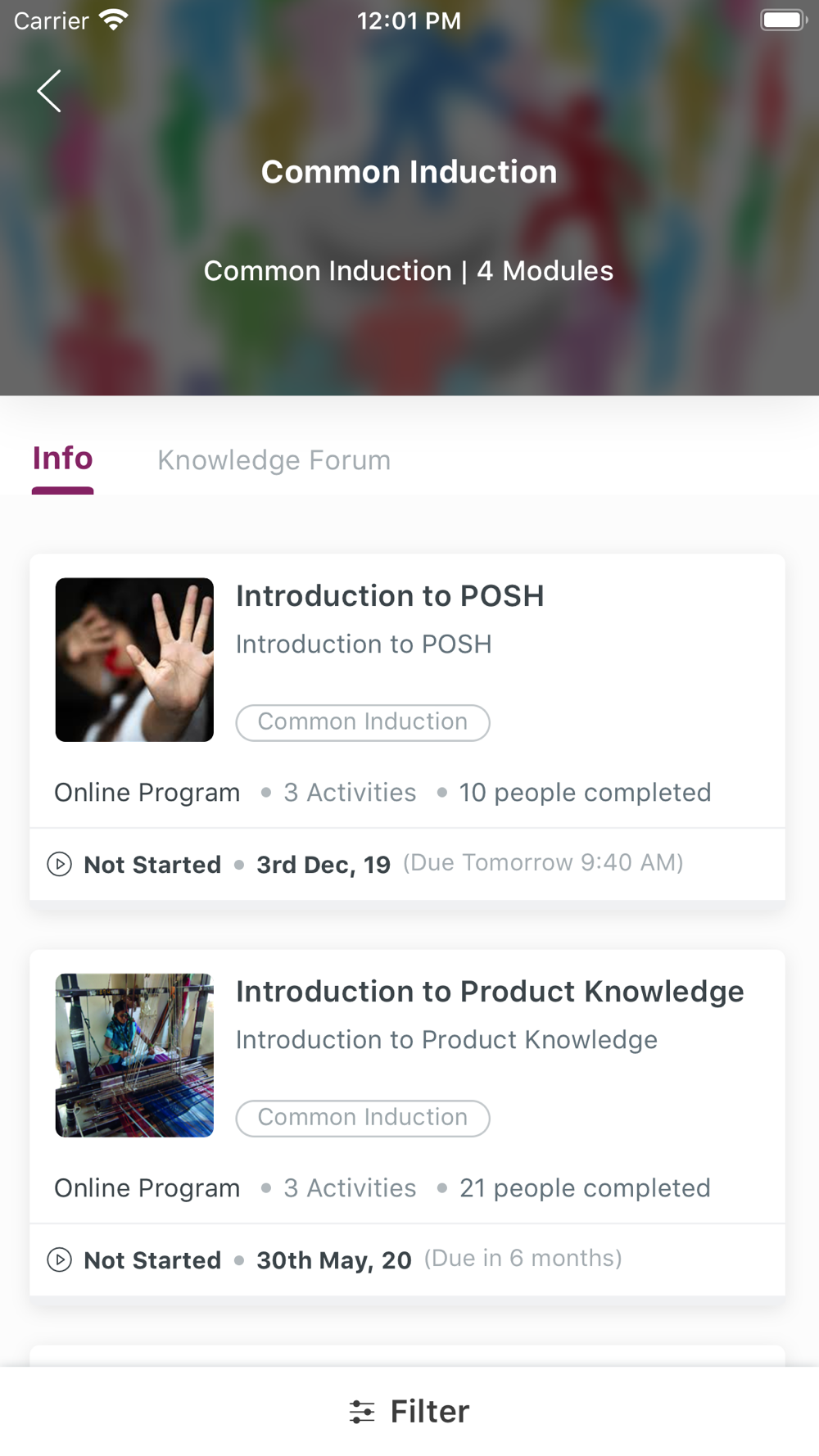This screenshot has height=1456, width=819.
Task: Tap the filter sliders icon
Action: pos(361,1411)
